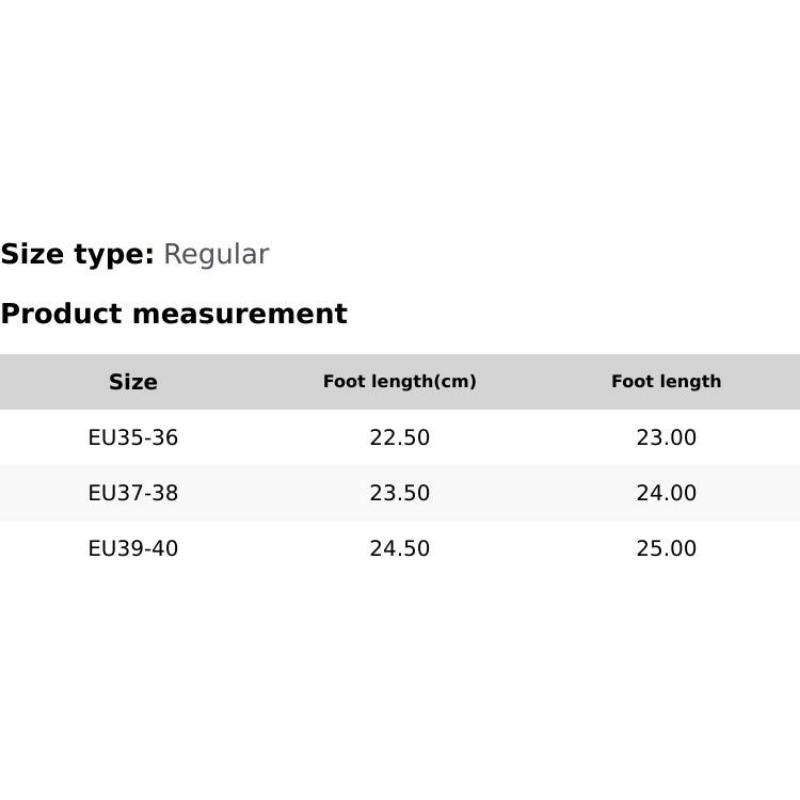Select the EU39-40 size cell

point(133,549)
